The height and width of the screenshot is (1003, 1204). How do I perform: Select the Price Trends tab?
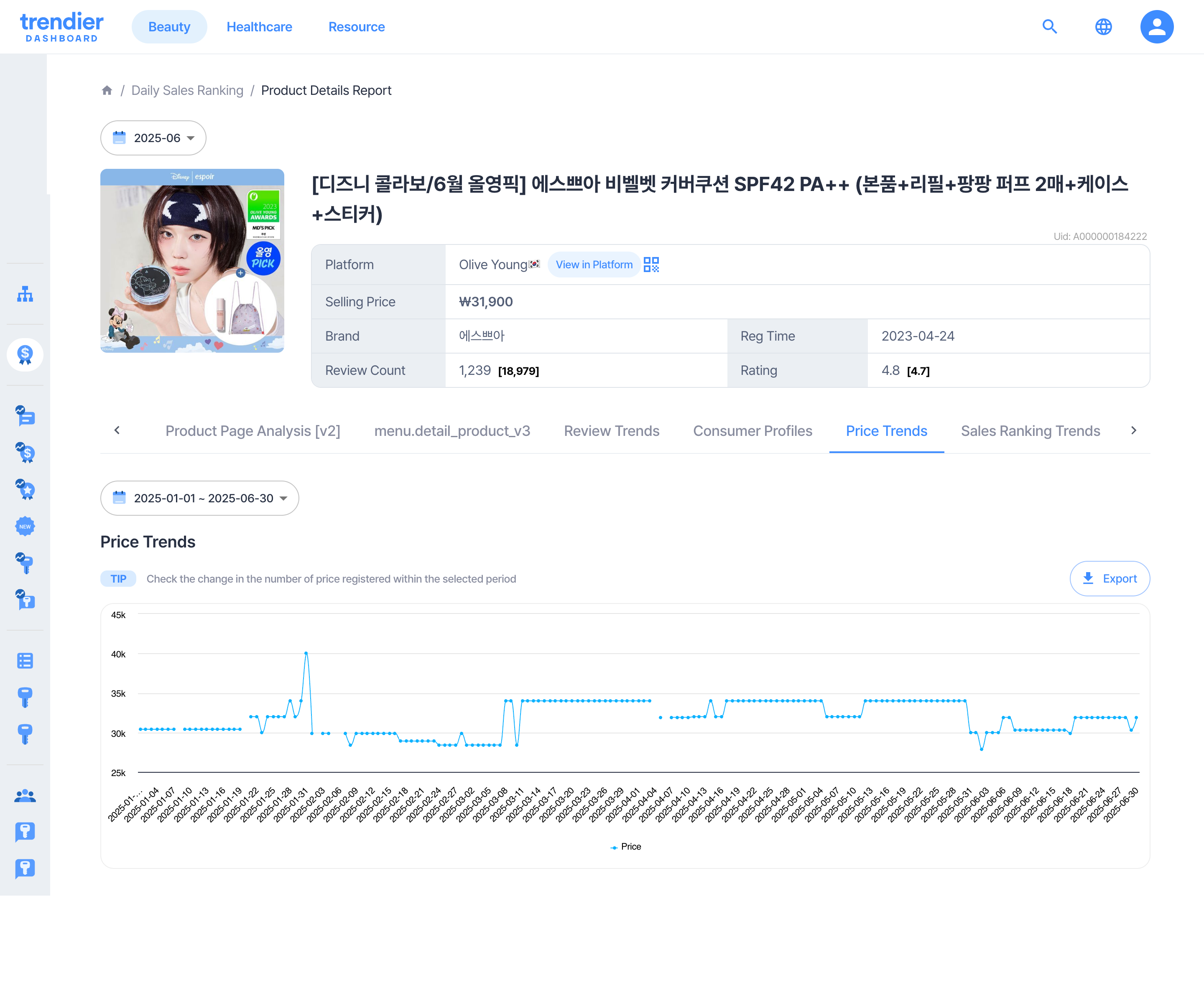886,430
